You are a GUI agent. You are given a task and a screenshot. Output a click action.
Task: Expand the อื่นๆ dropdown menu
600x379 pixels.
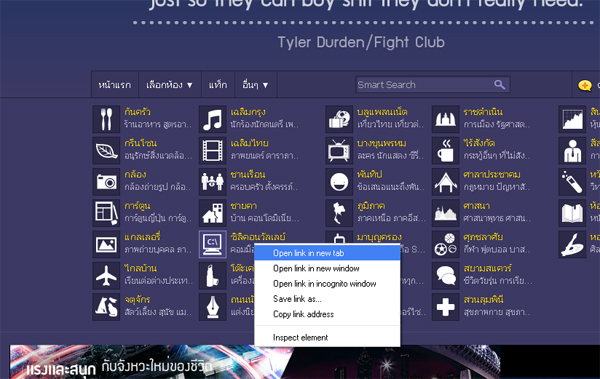click(256, 85)
